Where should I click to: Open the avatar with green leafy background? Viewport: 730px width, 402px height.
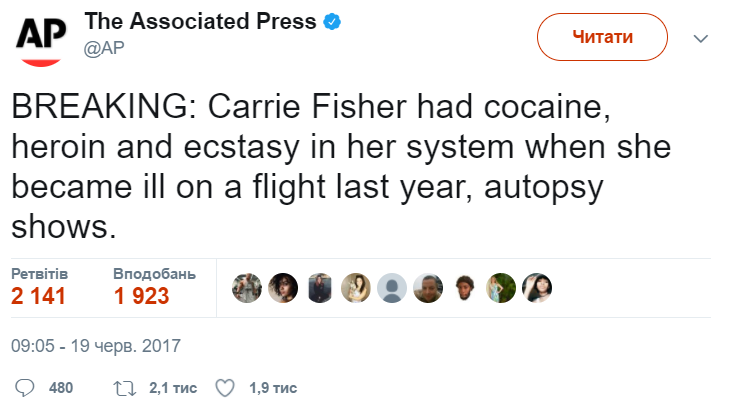pos(500,288)
